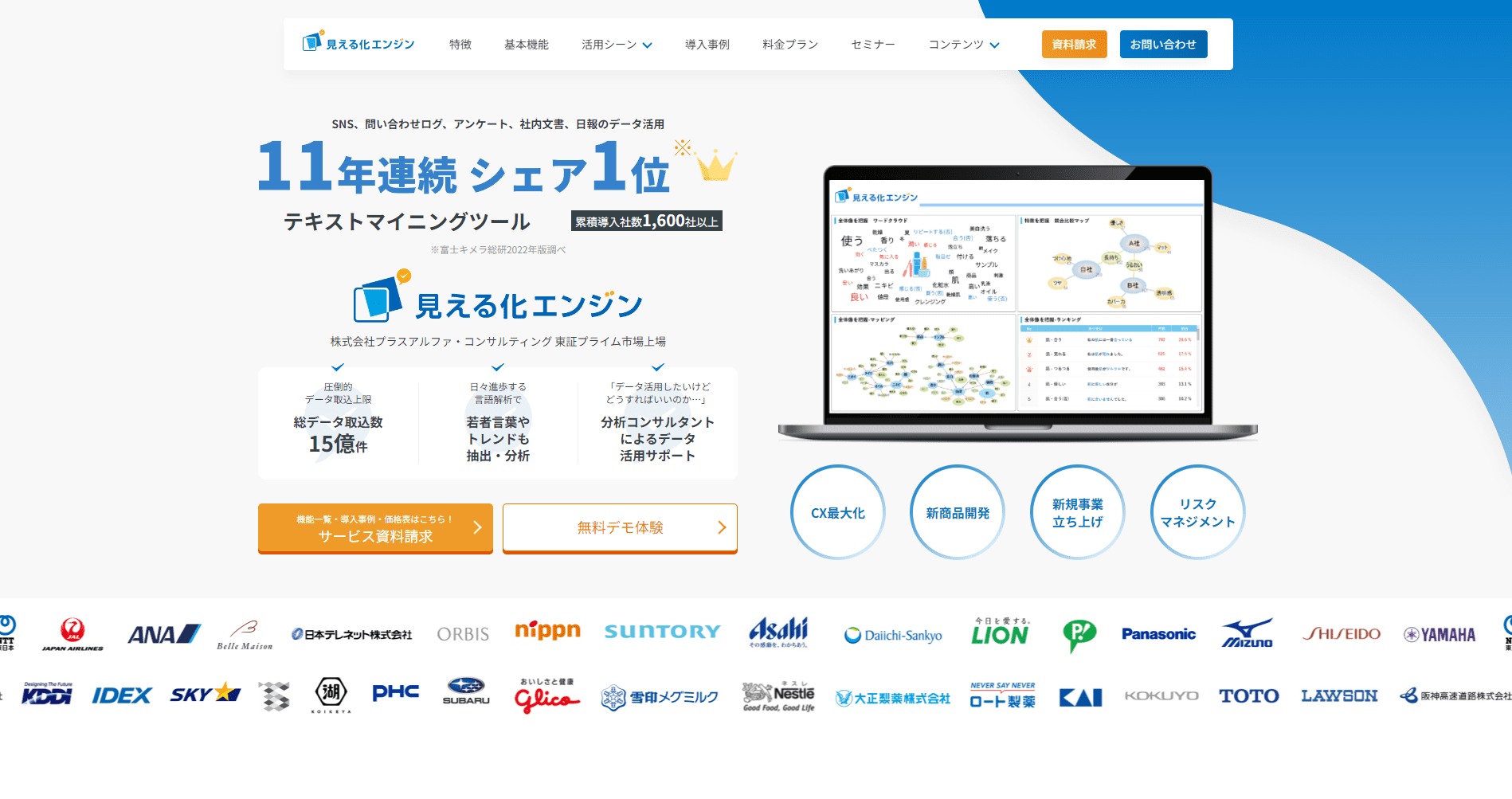
Task: Click the Nestlé logo
Action: tap(778, 696)
